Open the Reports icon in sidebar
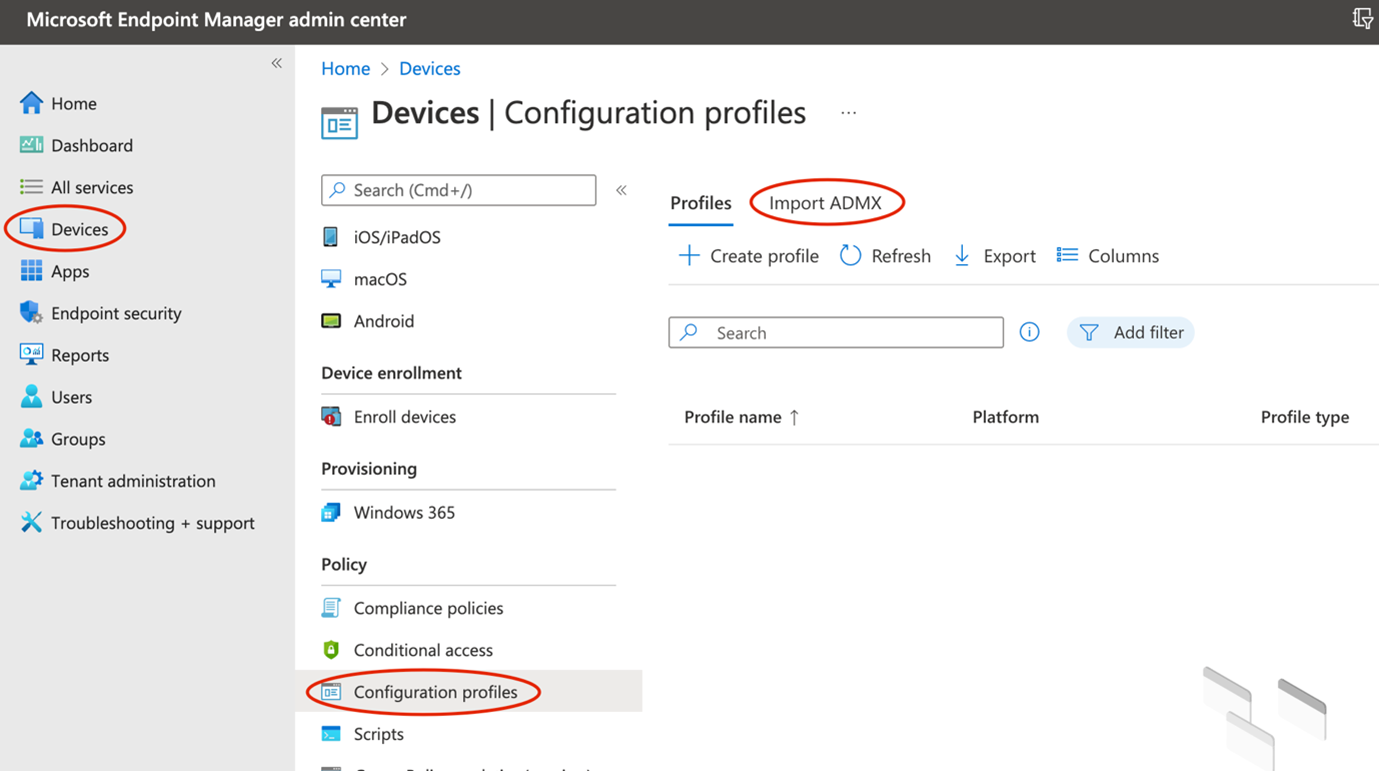 point(31,355)
